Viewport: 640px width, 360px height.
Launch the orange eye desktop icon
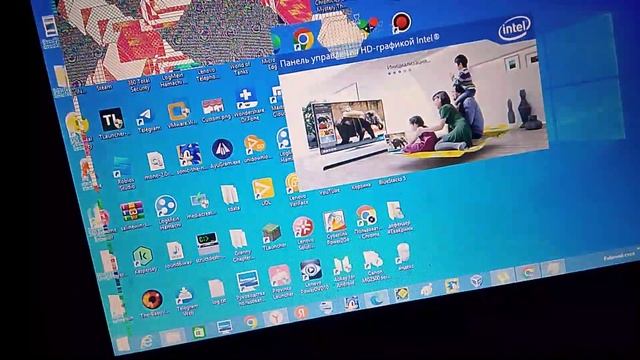pyautogui.click(x=152, y=300)
